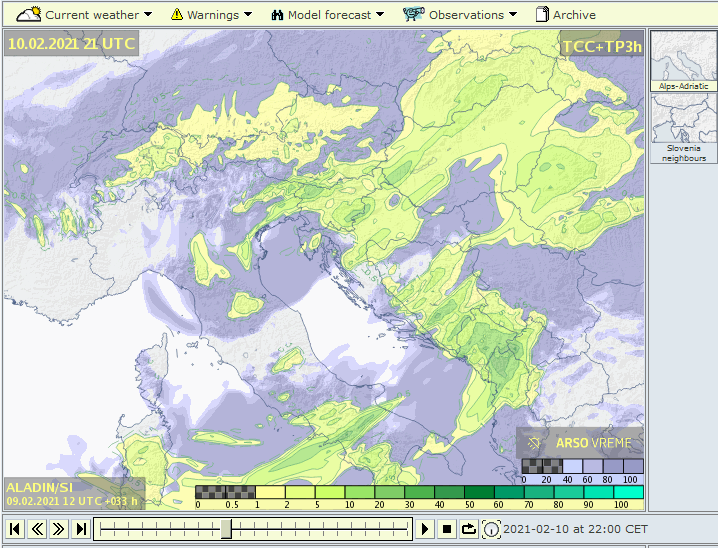Image resolution: width=718 pixels, height=548 pixels.
Task: Step forward one forecast frame
Action: click(x=60, y=529)
